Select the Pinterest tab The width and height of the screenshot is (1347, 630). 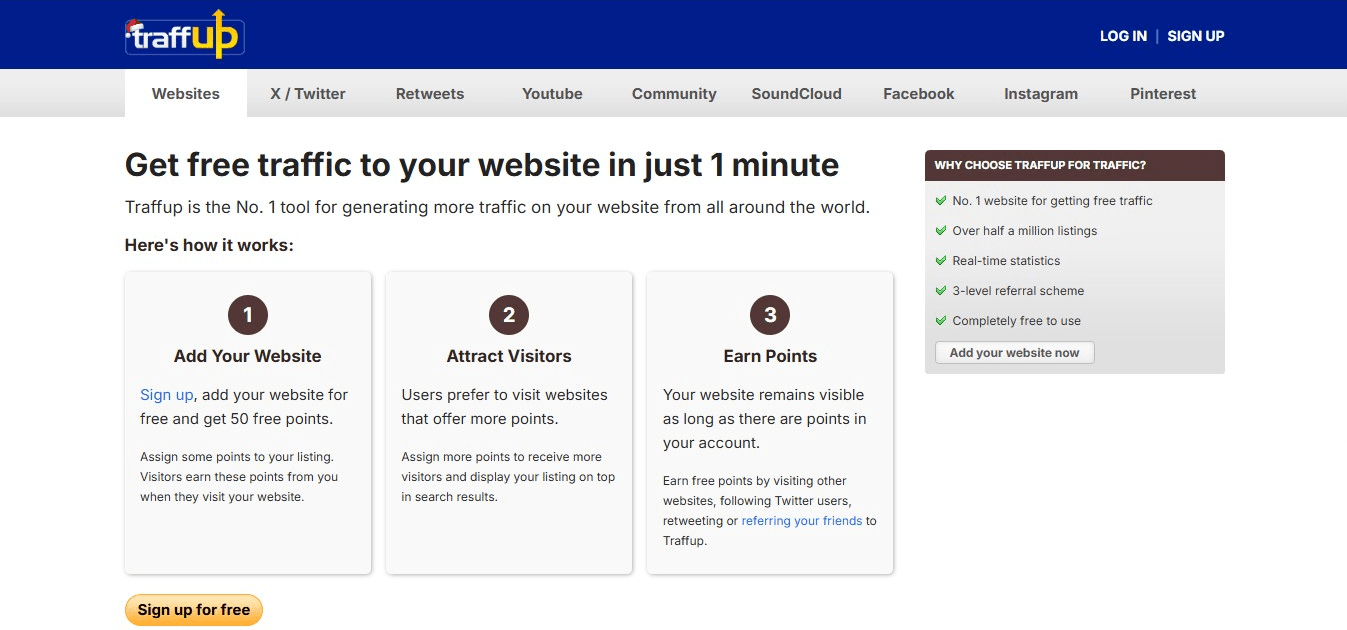point(1163,93)
